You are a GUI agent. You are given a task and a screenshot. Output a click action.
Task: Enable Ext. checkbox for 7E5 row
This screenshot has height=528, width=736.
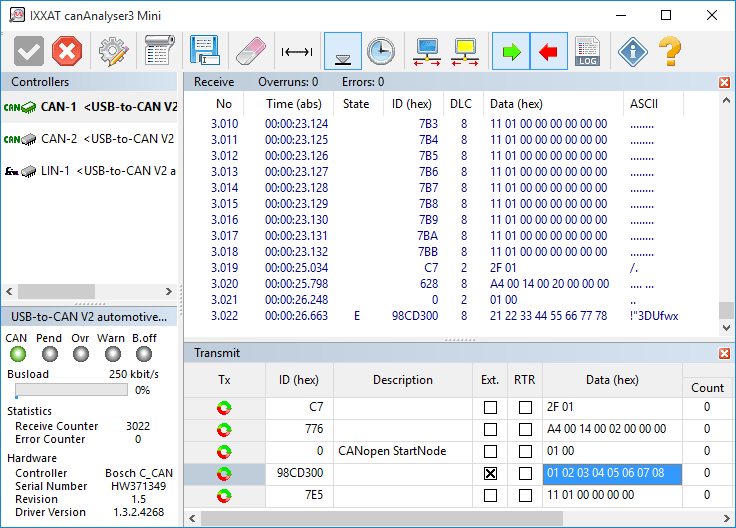[x=491, y=495]
